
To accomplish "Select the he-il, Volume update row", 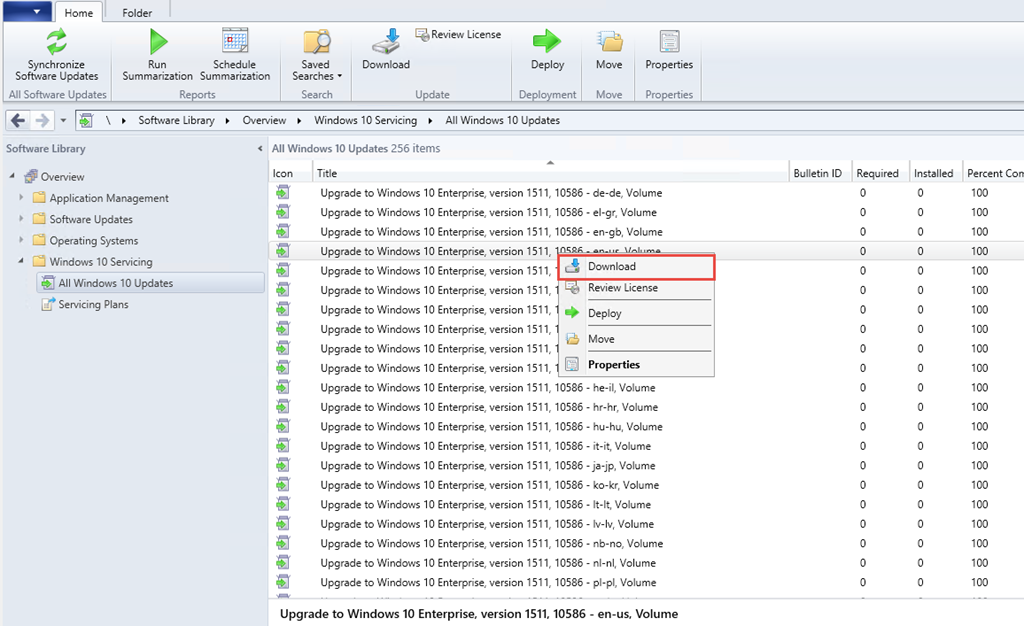I will click(646, 388).
